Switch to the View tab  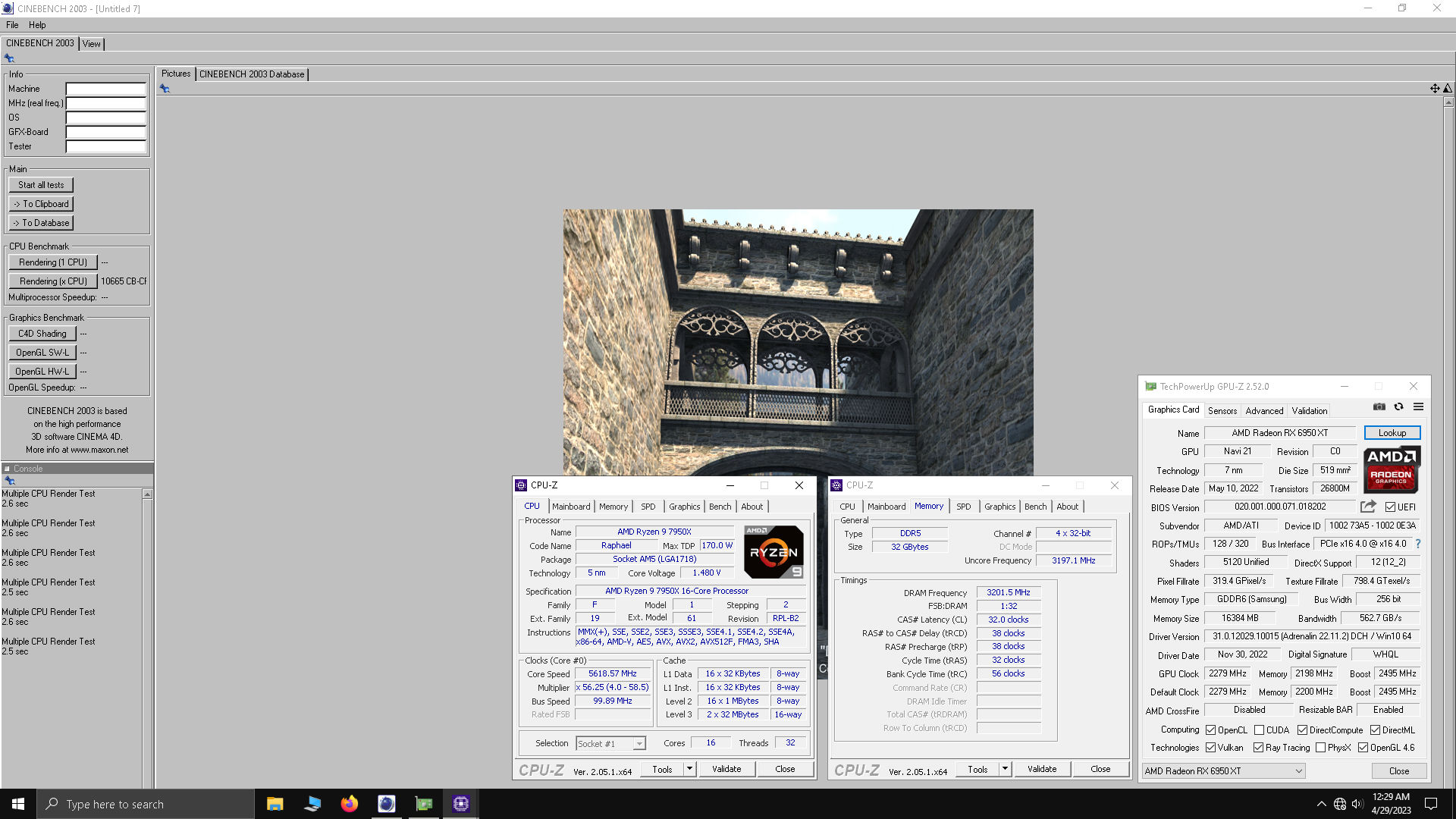(x=92, y=44)
